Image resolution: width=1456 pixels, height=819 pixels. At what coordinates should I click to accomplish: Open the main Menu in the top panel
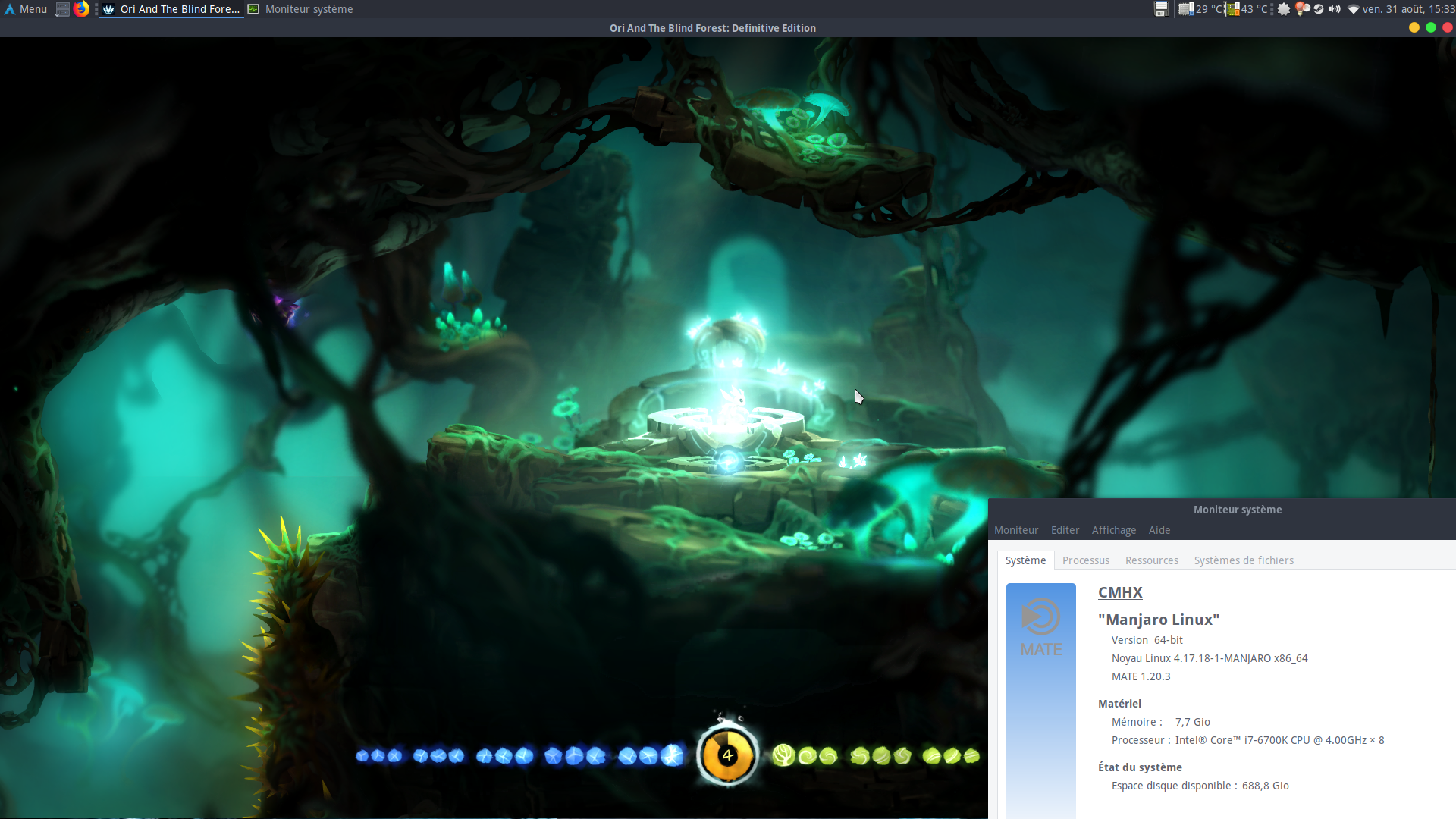click(x=26, y=9)
